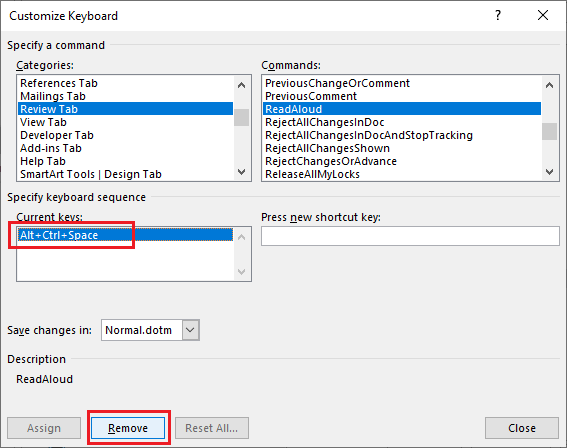This screenshot has width=567, height=448.
Task: Click Current keys scroll up arrow
Action: (242, 237)
